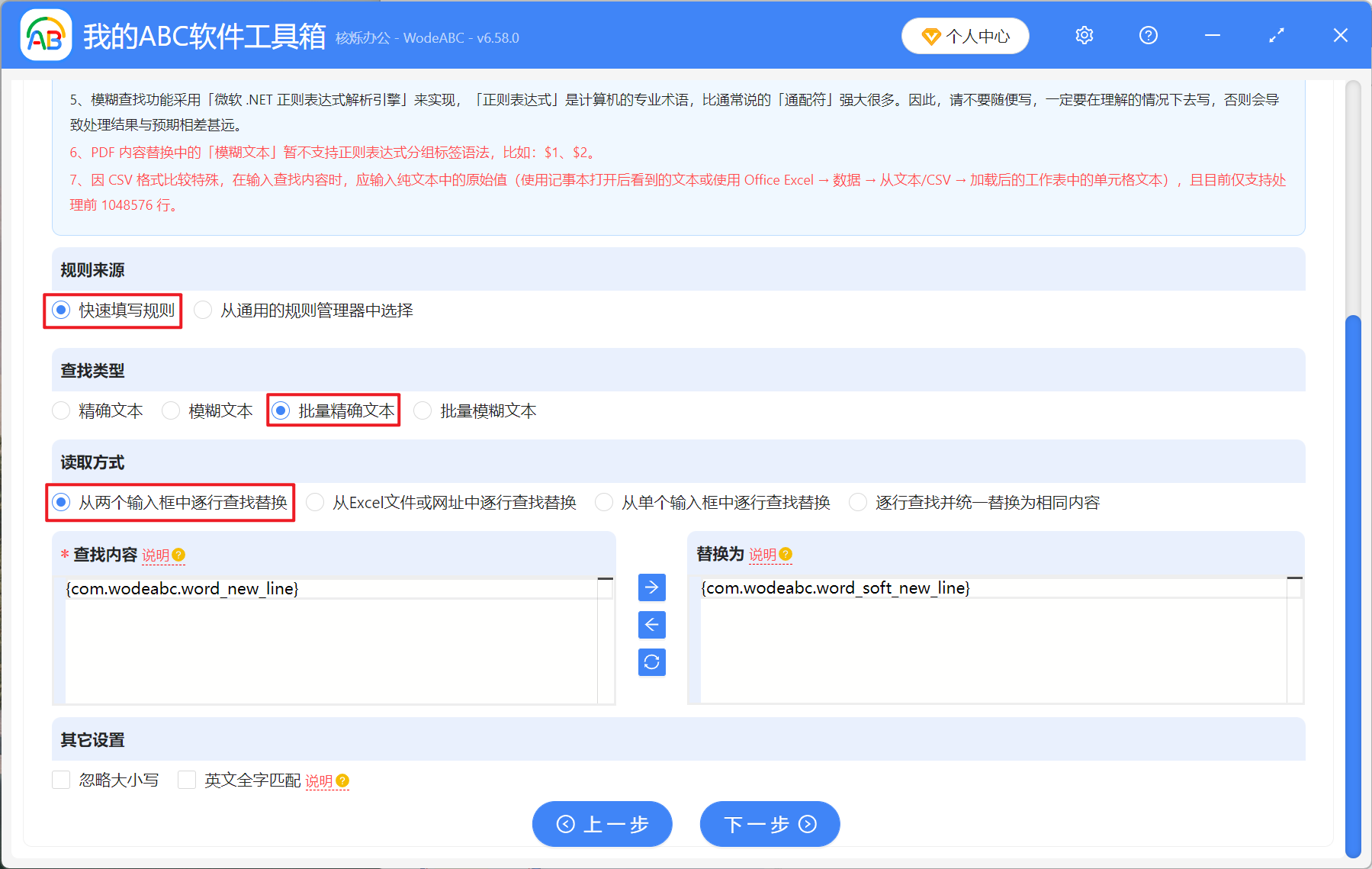Enable the 忽略大小写 checkbox
Viewport: 1372px width, 869px height.
[x=61, y=780]
